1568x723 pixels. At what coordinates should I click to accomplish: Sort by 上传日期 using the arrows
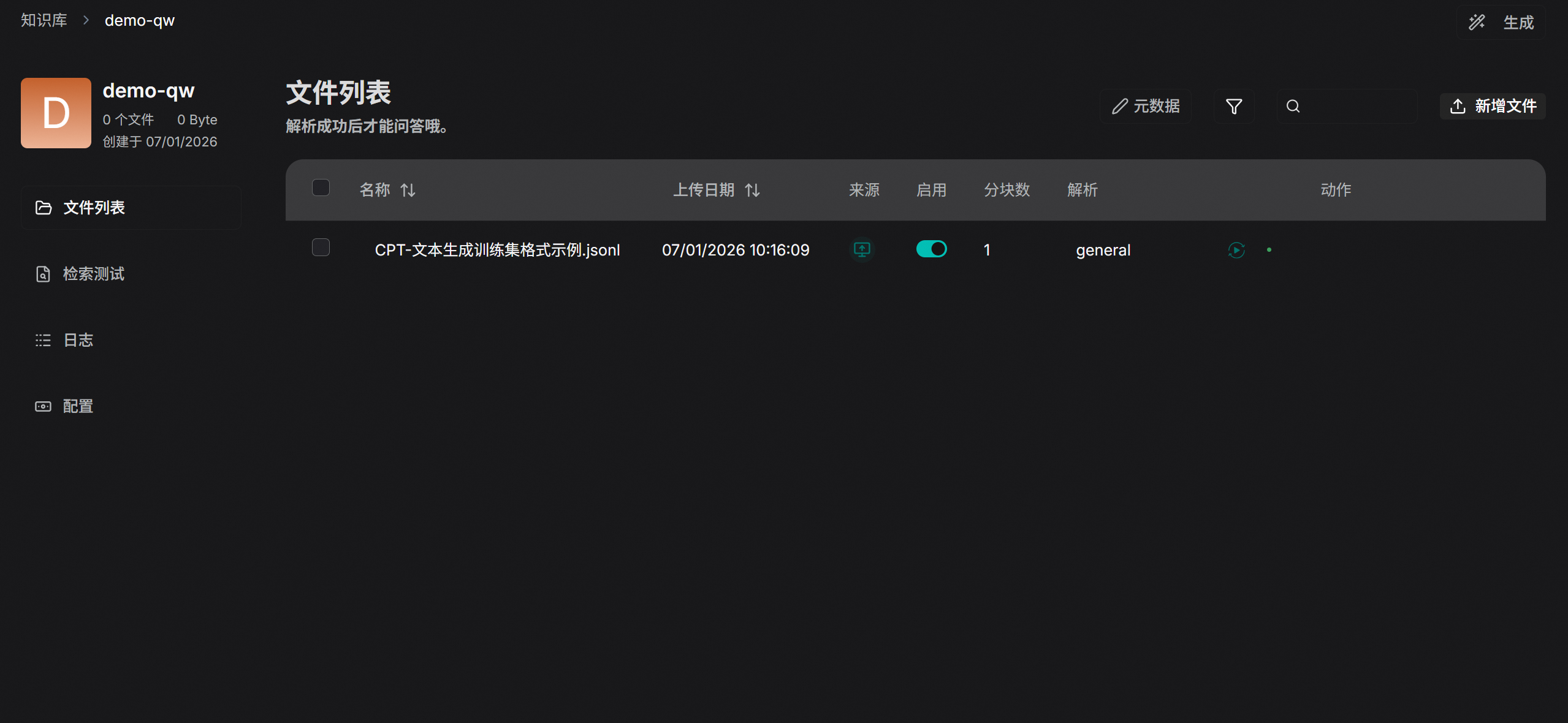pyautogui.click(x=752, y=191)
